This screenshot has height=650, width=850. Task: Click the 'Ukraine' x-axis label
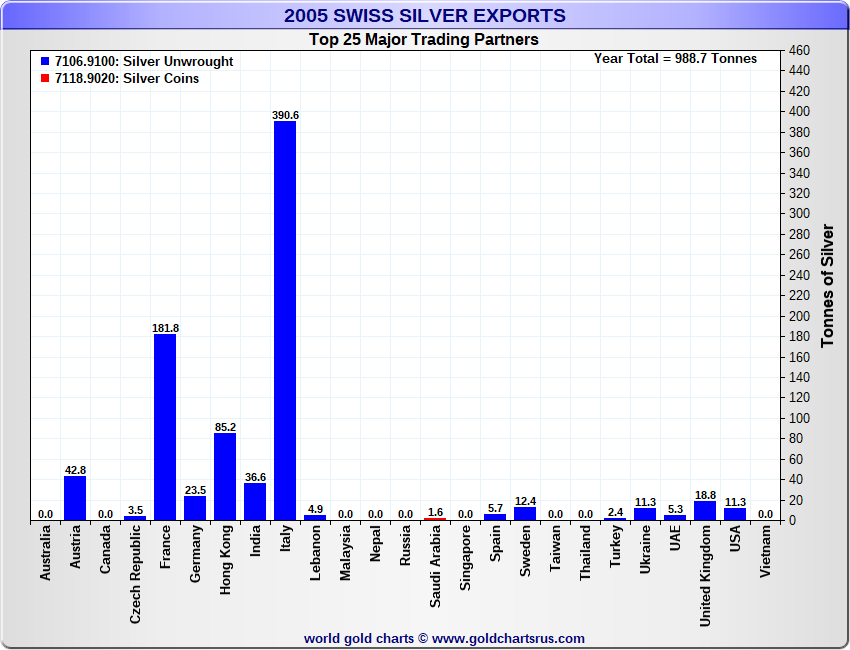tap(645, 549)
